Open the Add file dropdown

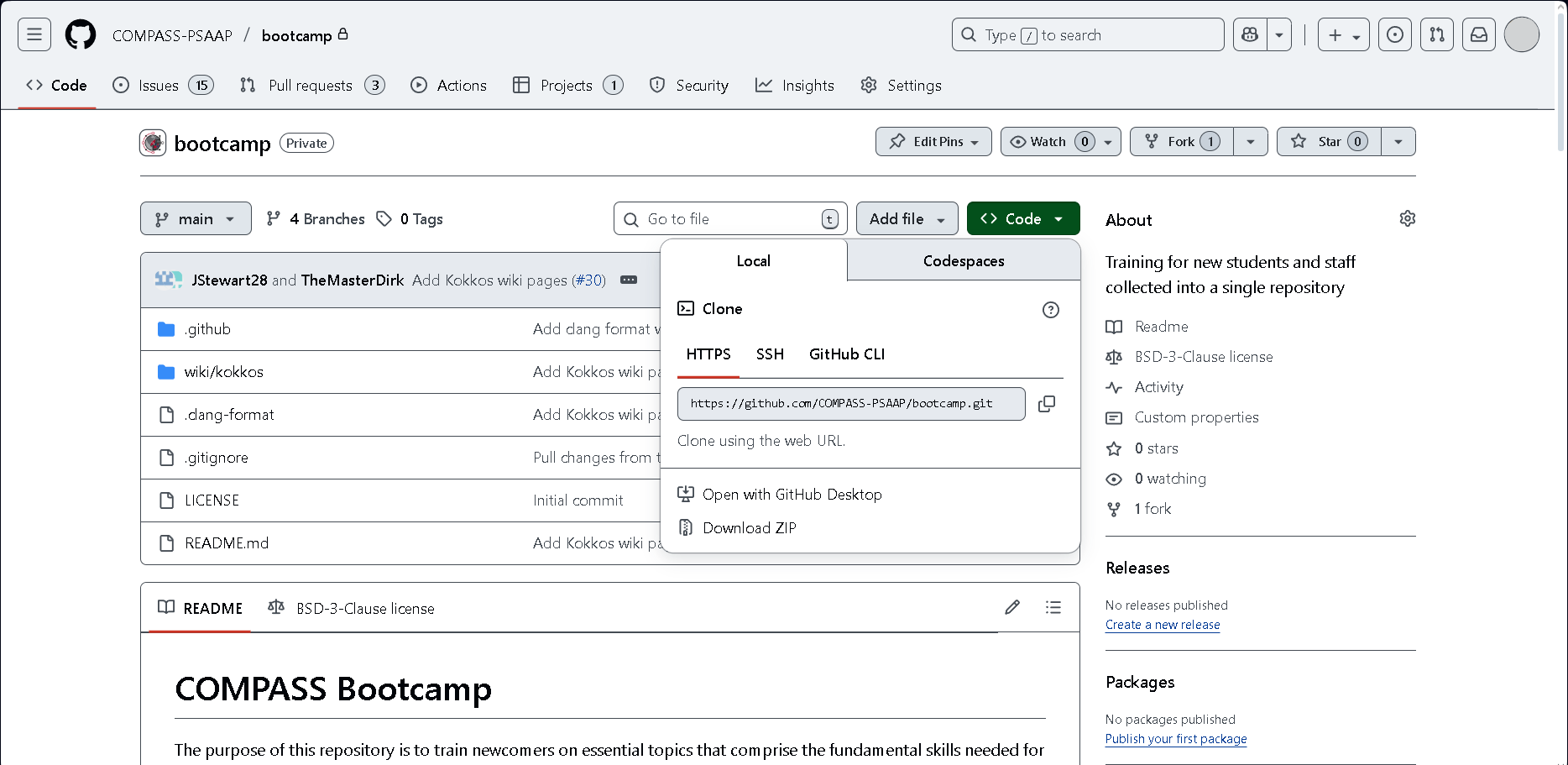click(907, 218)
